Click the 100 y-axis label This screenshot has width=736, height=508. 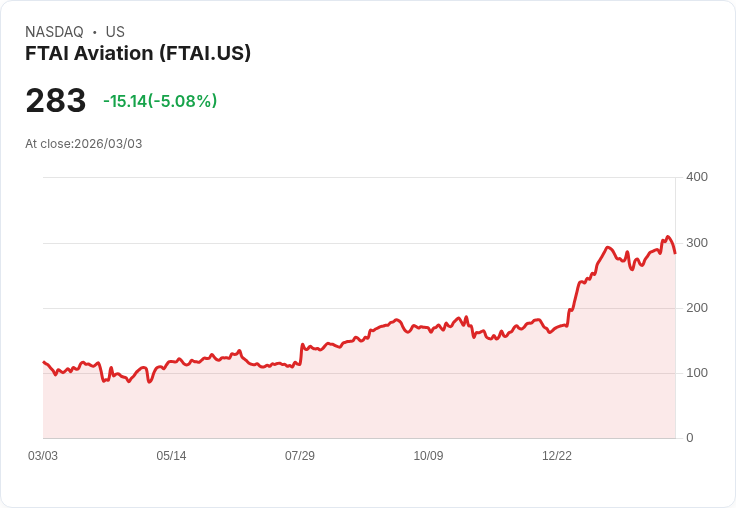(697, 373)
